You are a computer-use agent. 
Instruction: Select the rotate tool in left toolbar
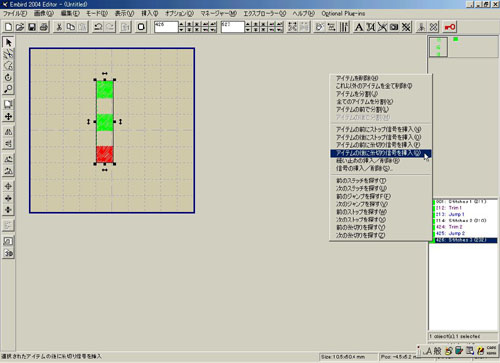8,77
